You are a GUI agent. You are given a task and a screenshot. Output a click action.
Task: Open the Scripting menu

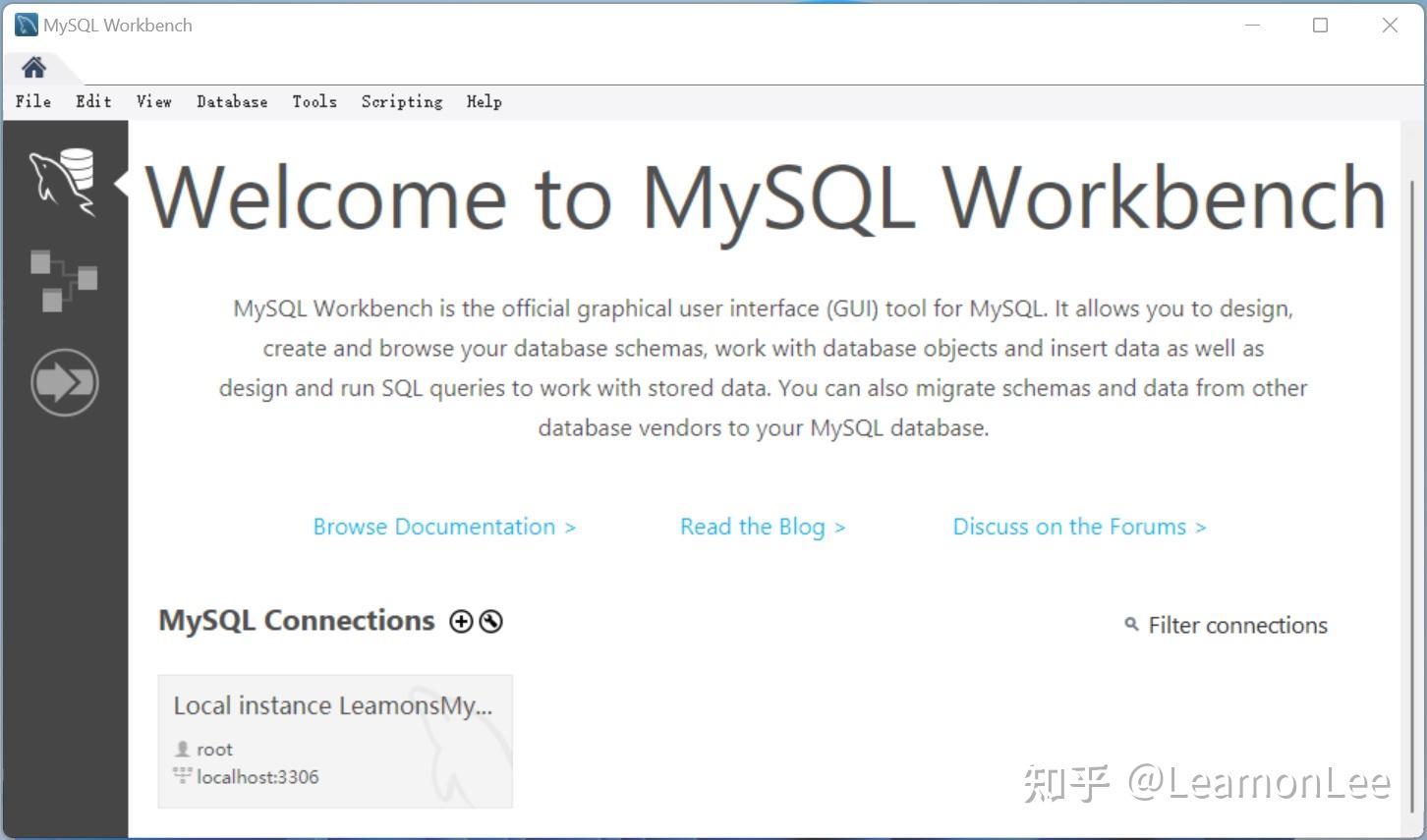pyautogui.click(x=401, y=101)
